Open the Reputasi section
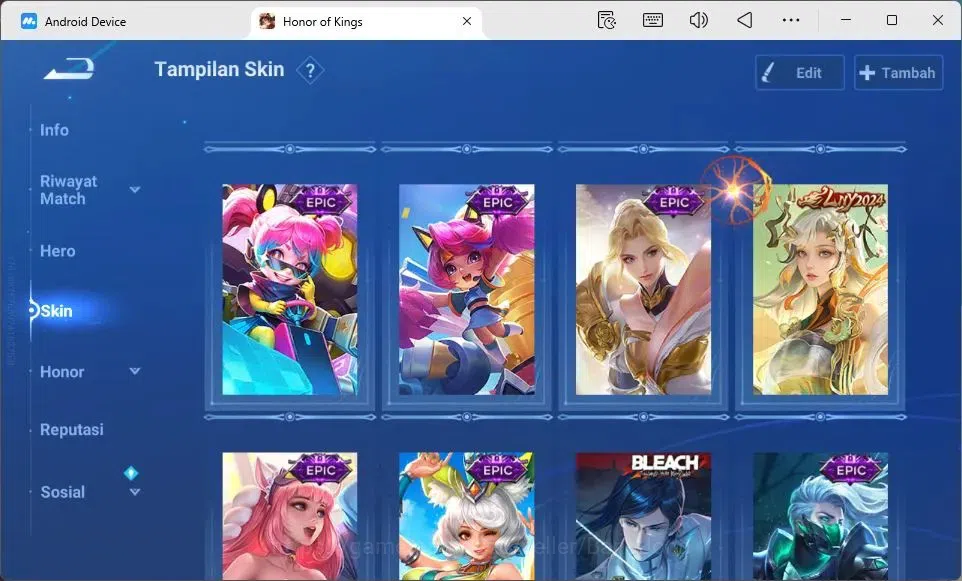962x581 pixels. click(x=72, y=429)
